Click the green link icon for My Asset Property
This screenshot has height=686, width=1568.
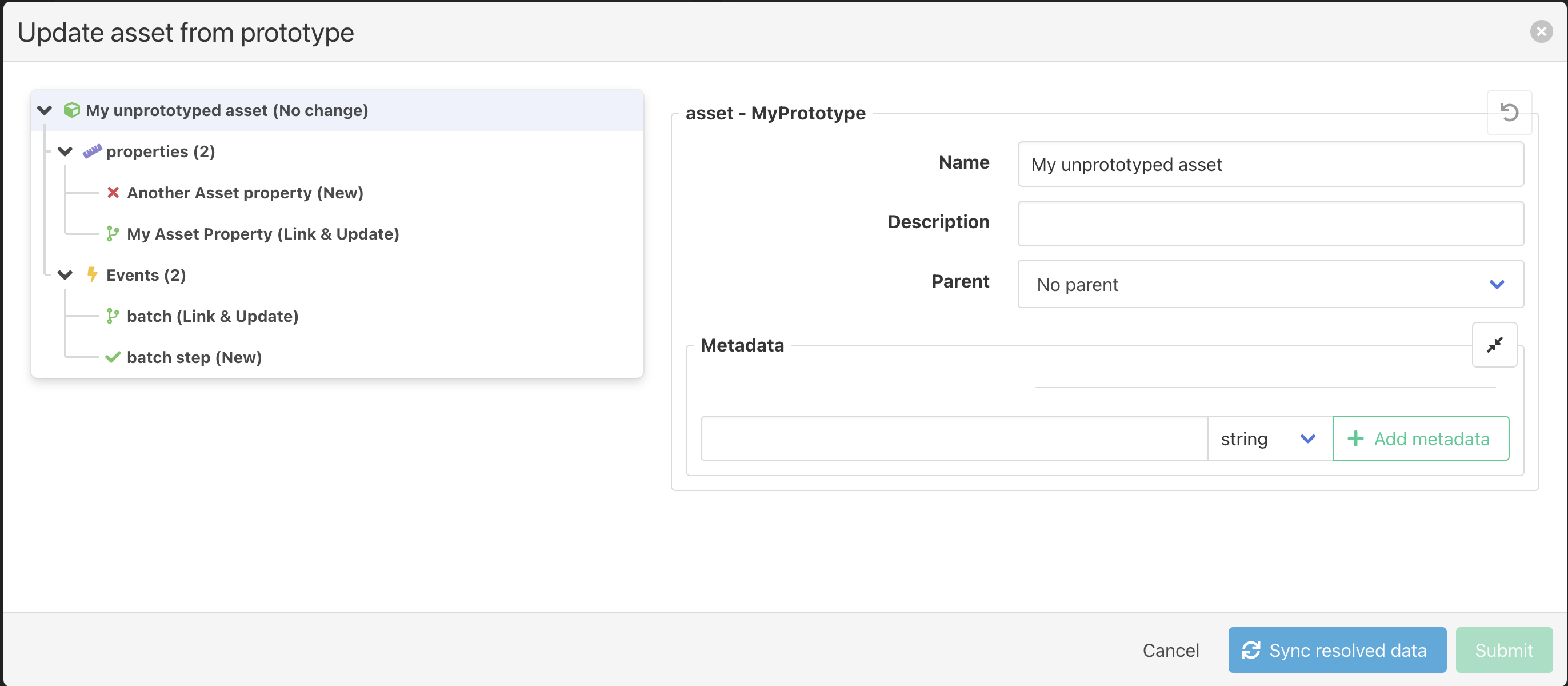coord(112,234)
